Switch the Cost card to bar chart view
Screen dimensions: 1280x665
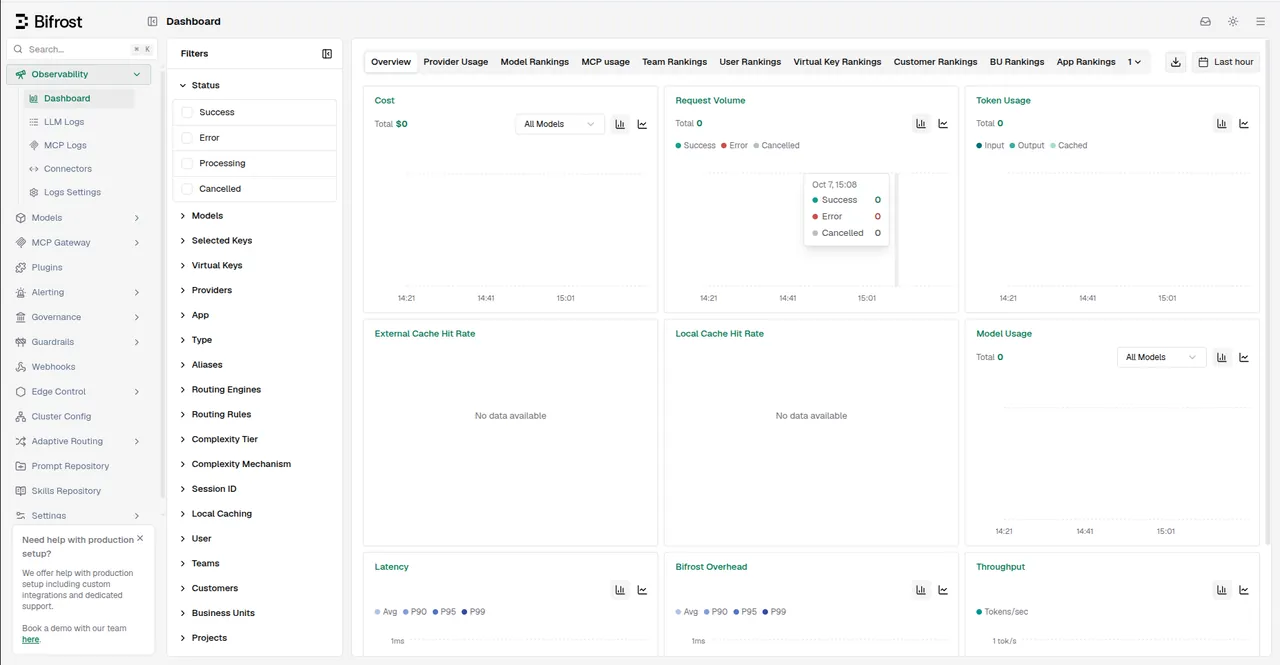(x=620, y=124)
